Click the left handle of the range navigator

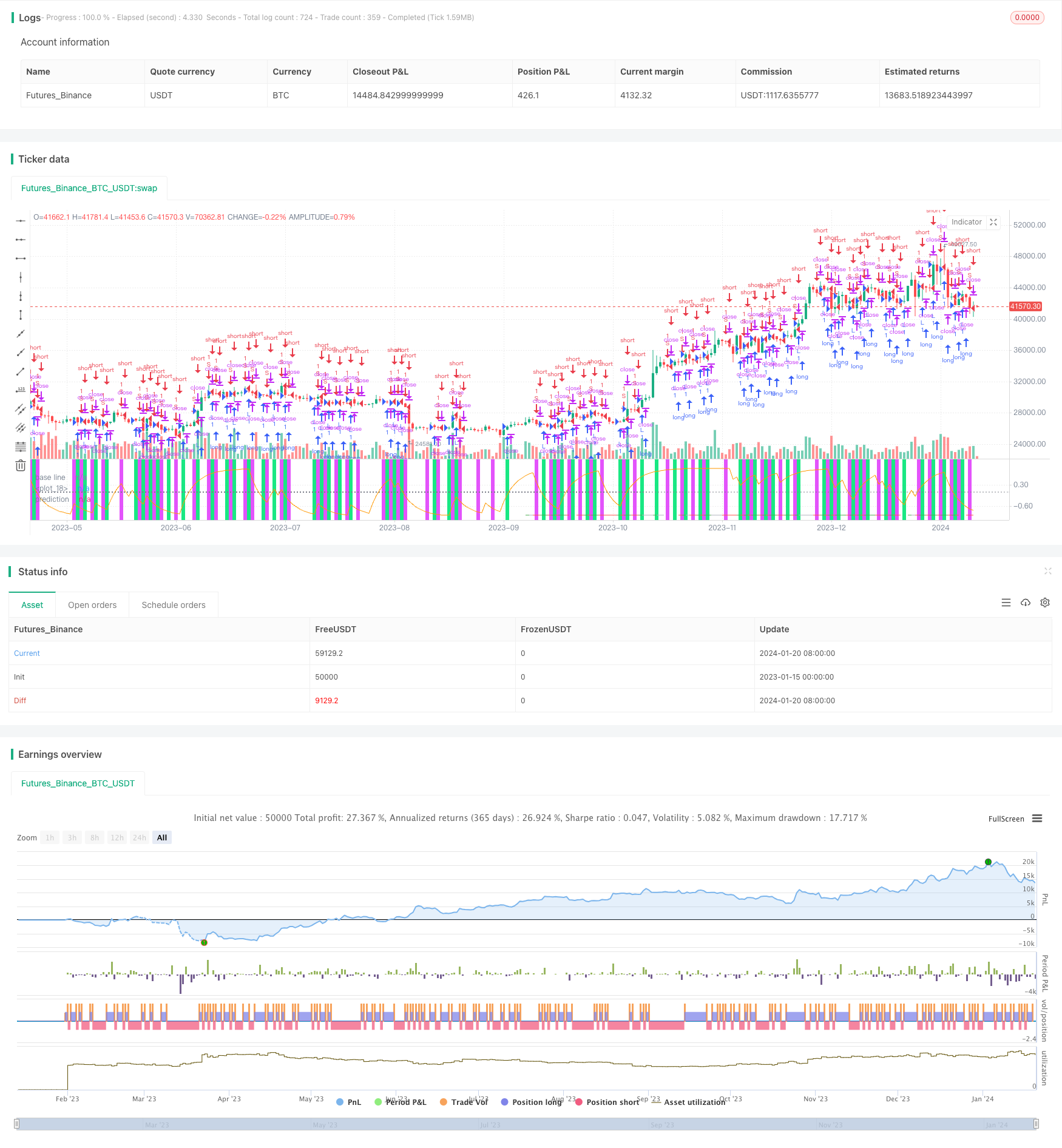(17, 1124)
